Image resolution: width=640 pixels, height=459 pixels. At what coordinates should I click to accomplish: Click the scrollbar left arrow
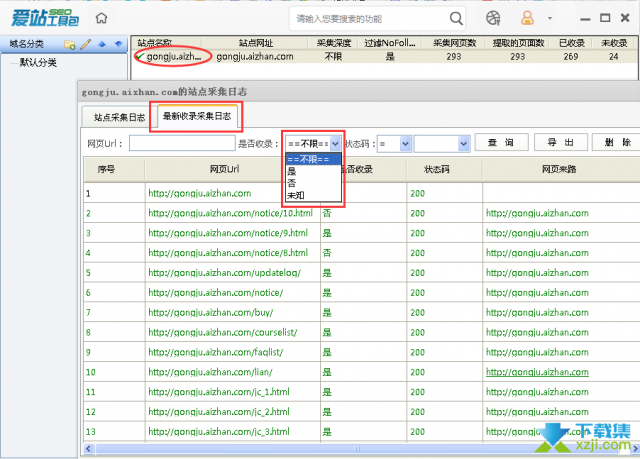click(88, 449)
